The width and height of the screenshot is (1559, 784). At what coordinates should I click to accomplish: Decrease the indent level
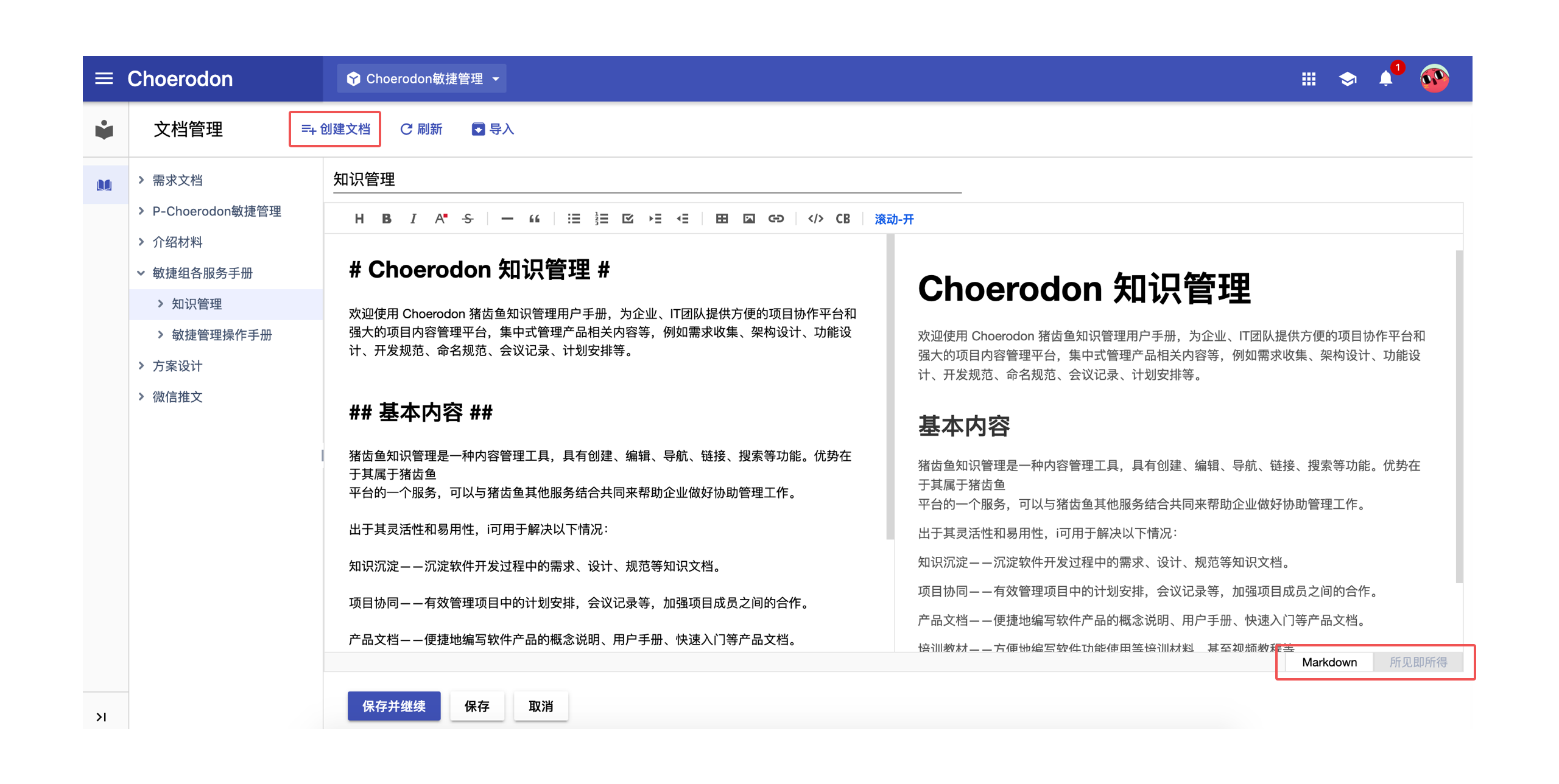(x=683, y=219)
